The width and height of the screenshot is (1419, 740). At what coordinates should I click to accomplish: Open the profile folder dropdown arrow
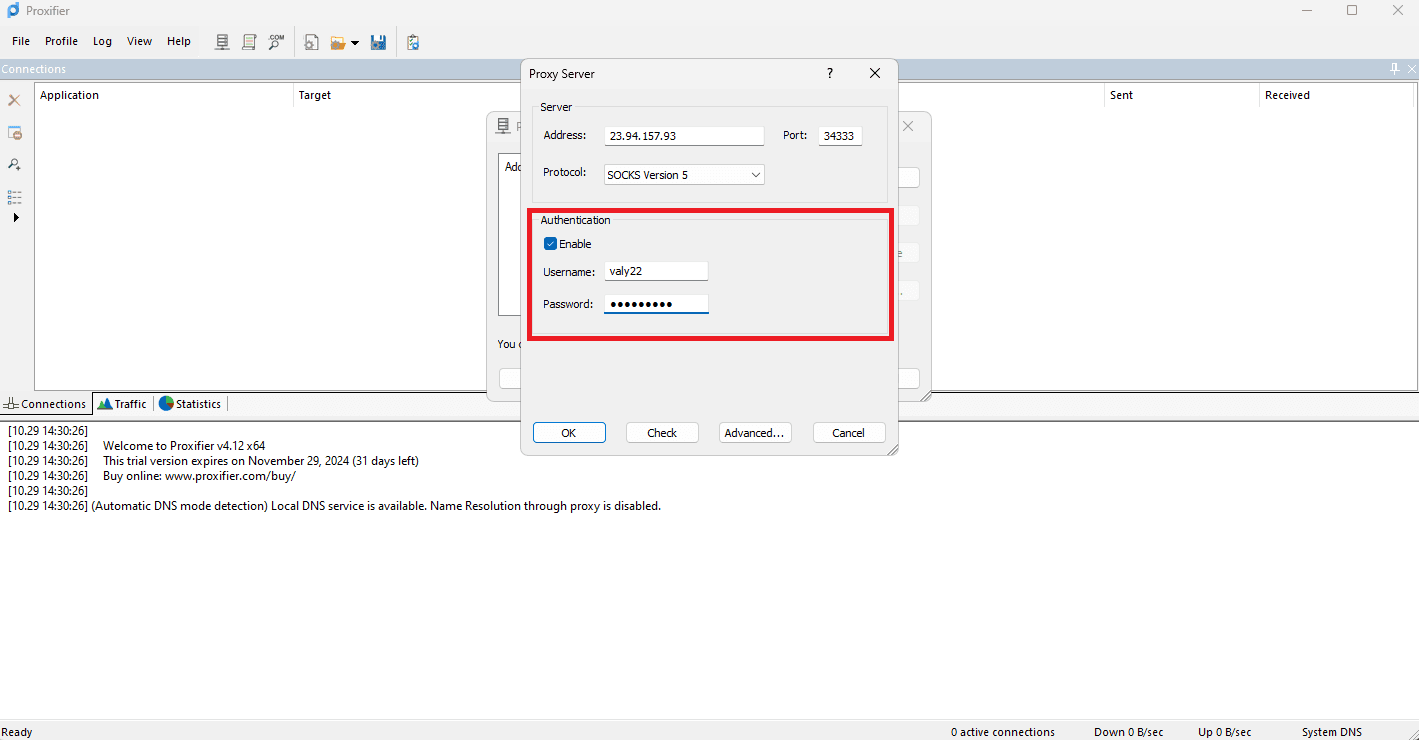click(356, 42)
